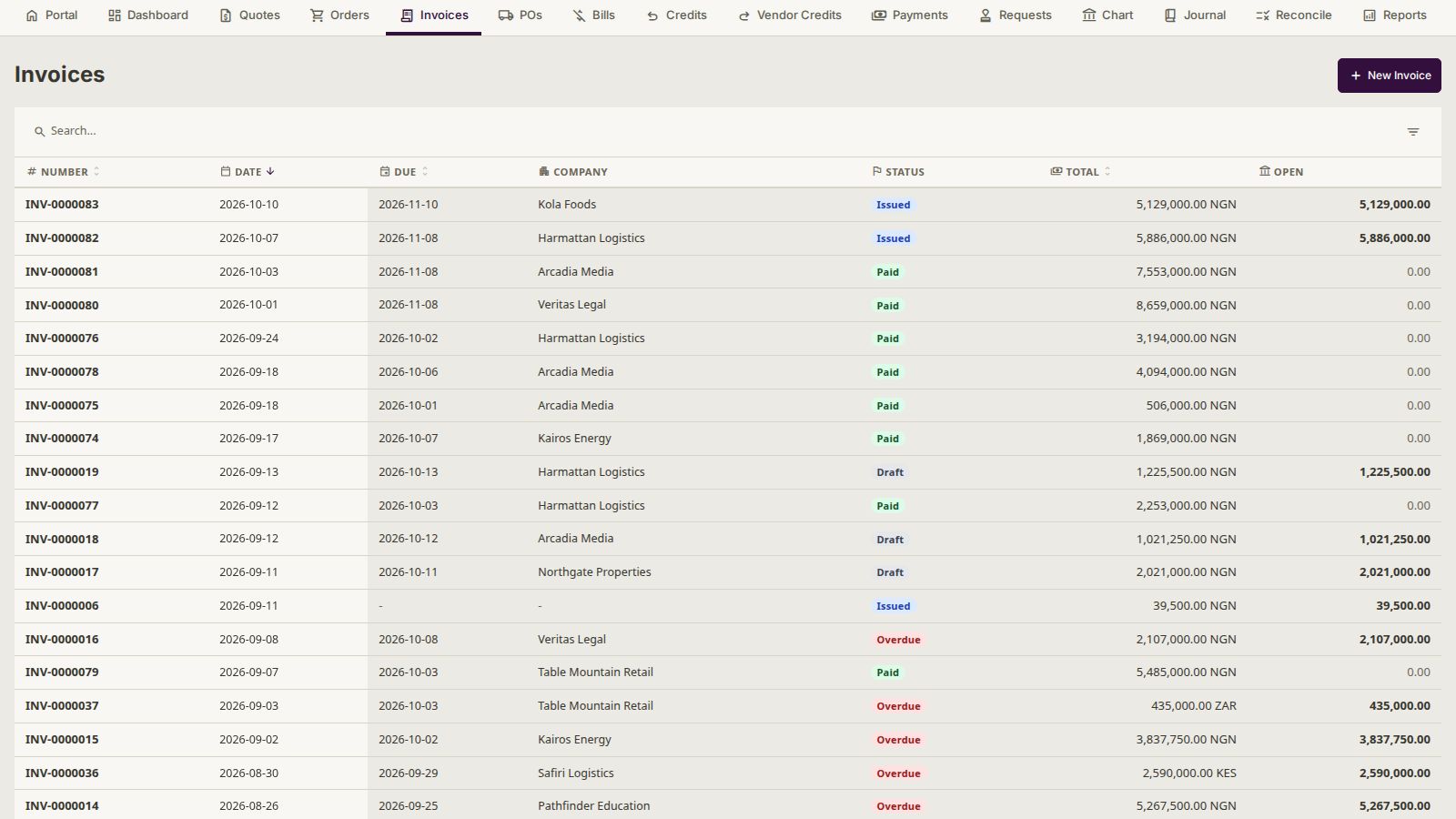Open invoice INV-0000037 in ZAR
The image size is (1456, 819).
pyautogui.click(x=62, y=706)
